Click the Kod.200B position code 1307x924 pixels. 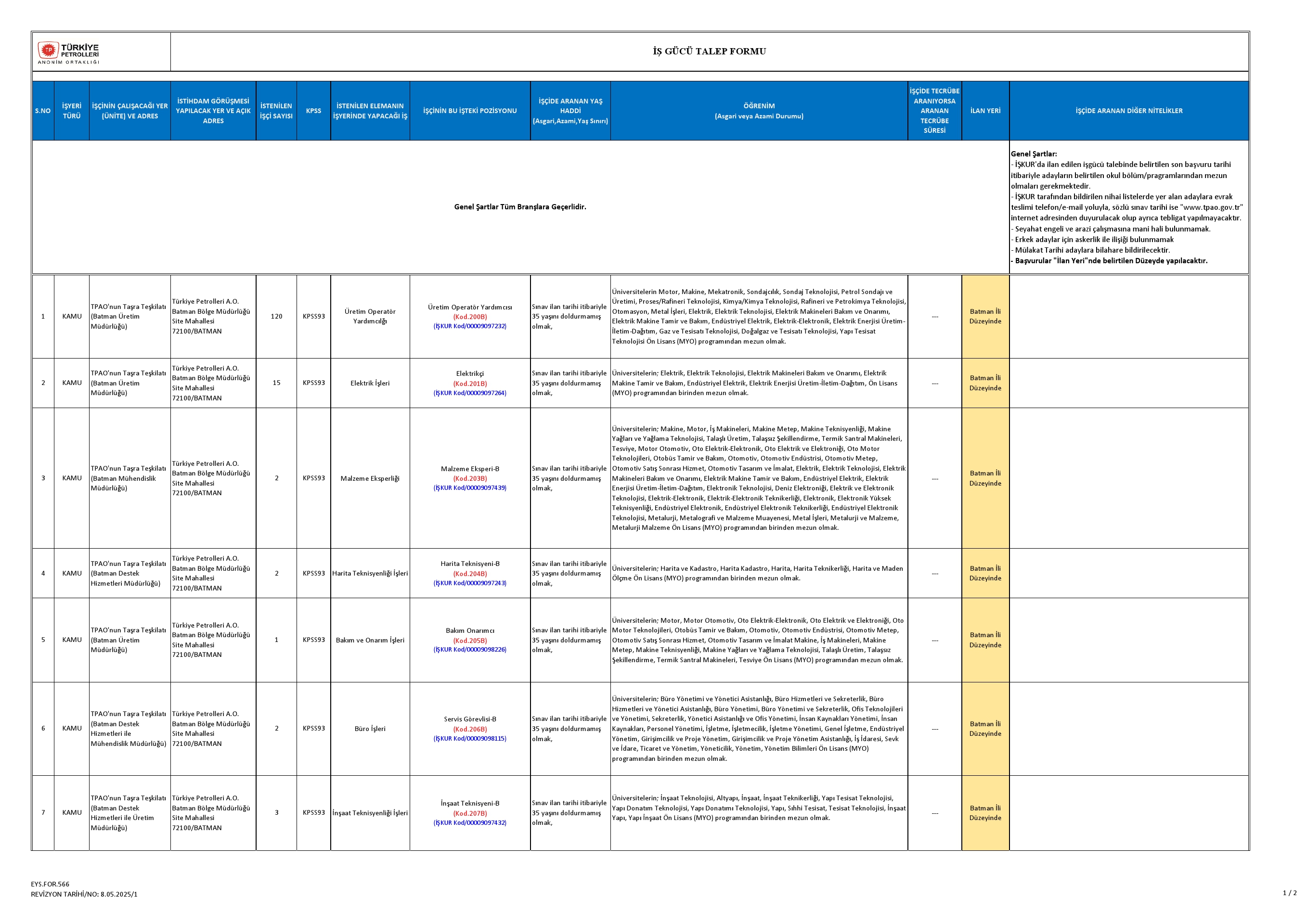click(x=470, y=317)
